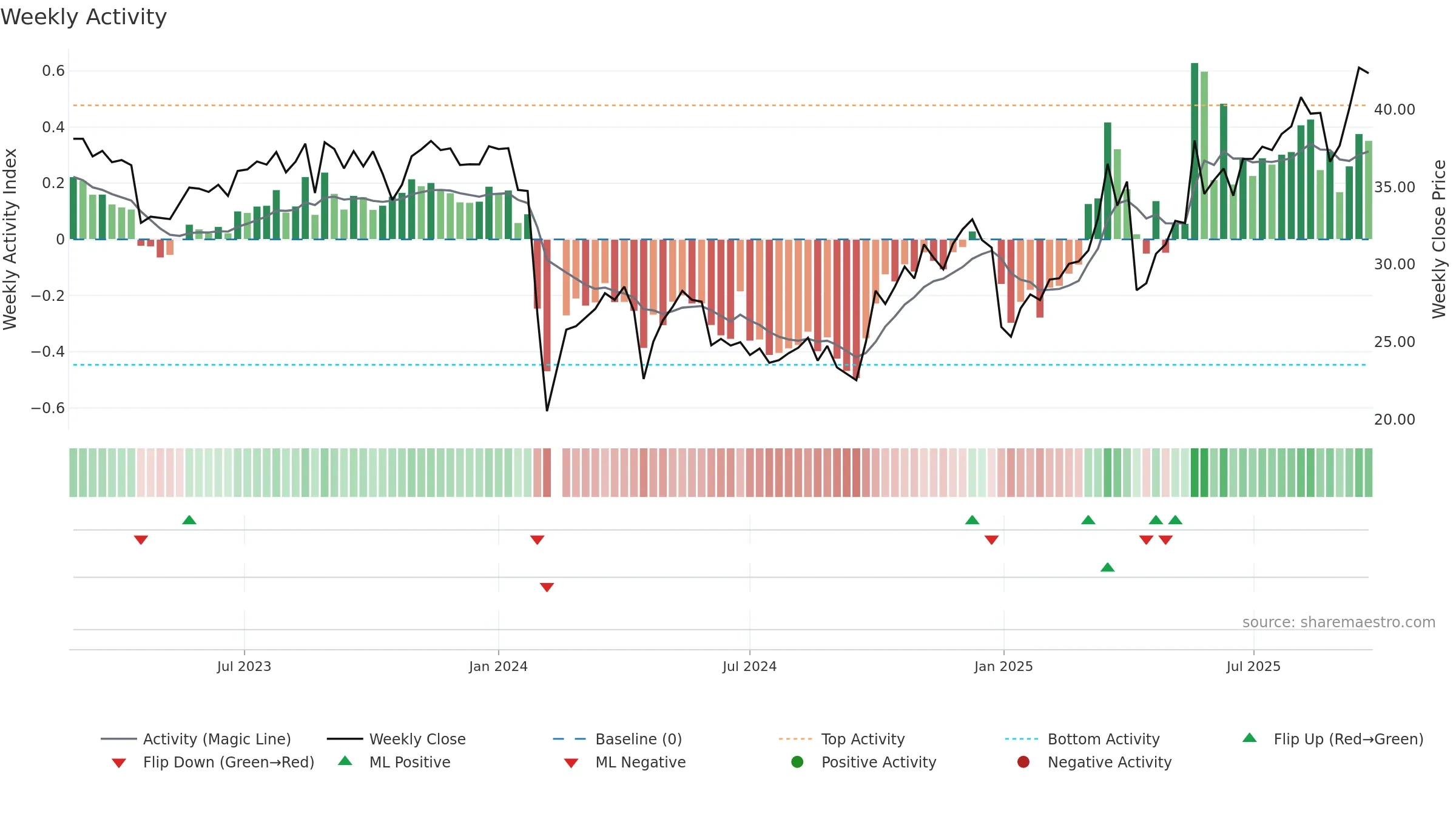Viewport: 1456px width, 819px height.
Task: Click the Jul 2023 x-axis label
Action: pyautogui.click(x=244, y=666)
